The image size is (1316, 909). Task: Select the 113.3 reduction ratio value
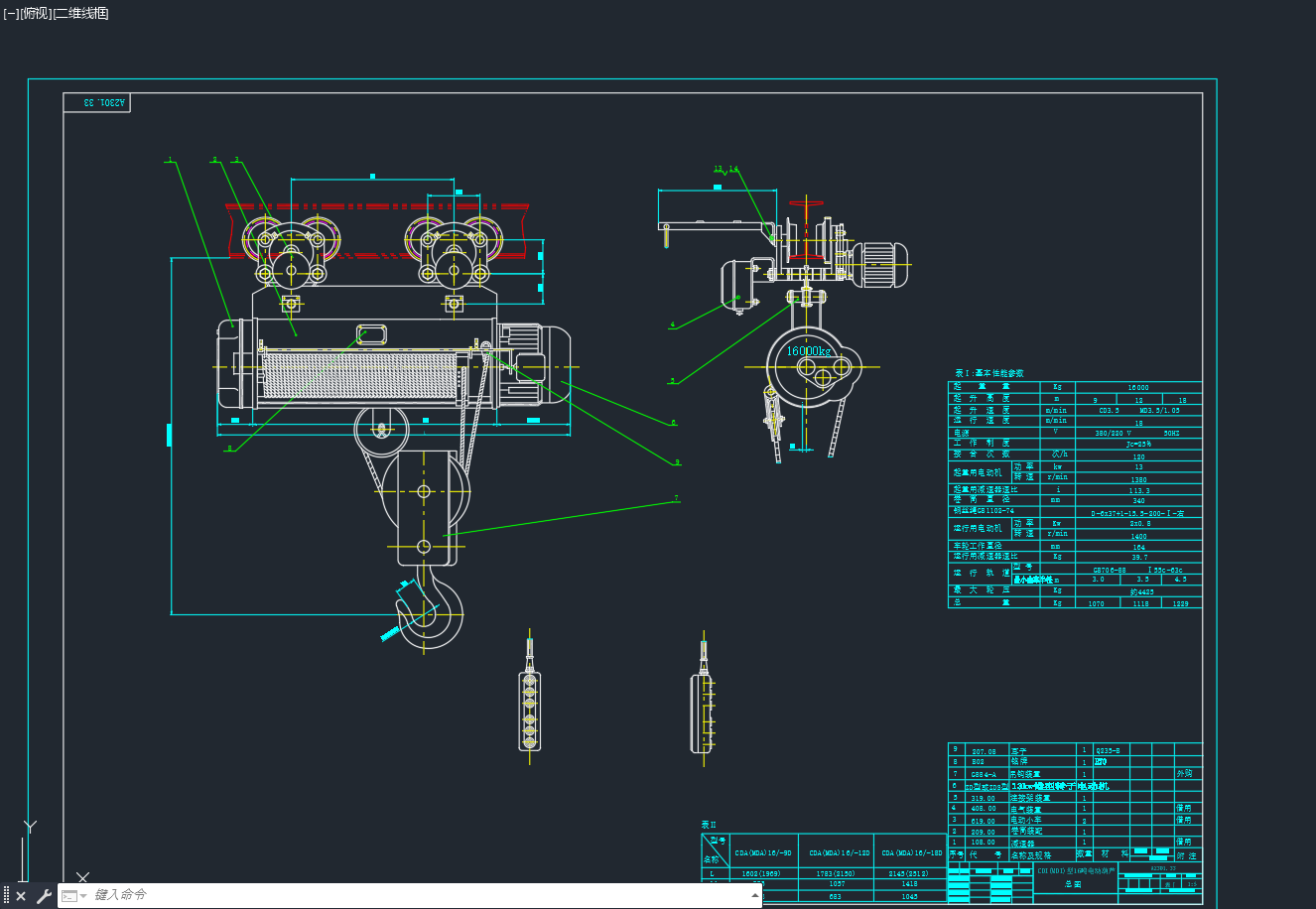tap(1139, 490)
